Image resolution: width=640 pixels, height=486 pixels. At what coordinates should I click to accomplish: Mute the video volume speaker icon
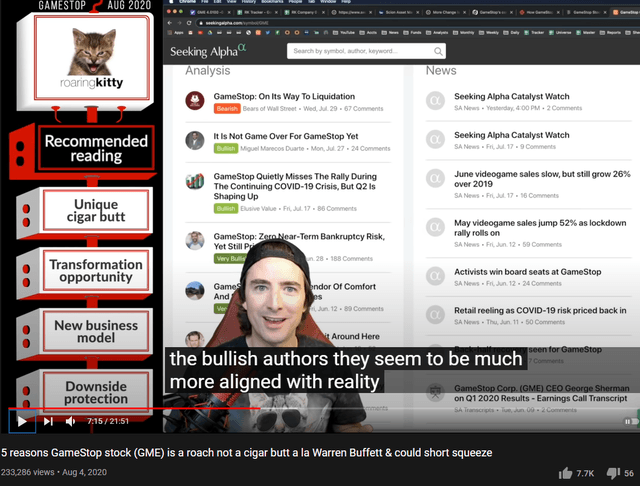(71, 421)
